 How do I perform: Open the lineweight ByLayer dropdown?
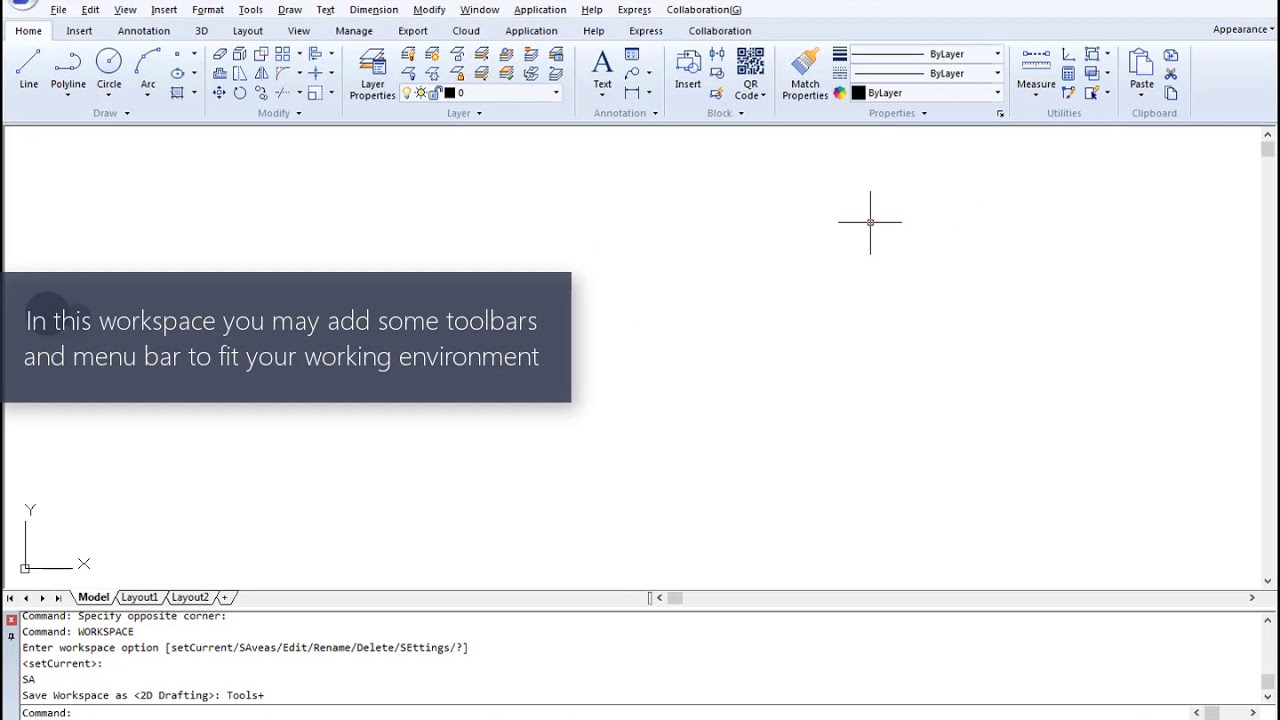997,54
